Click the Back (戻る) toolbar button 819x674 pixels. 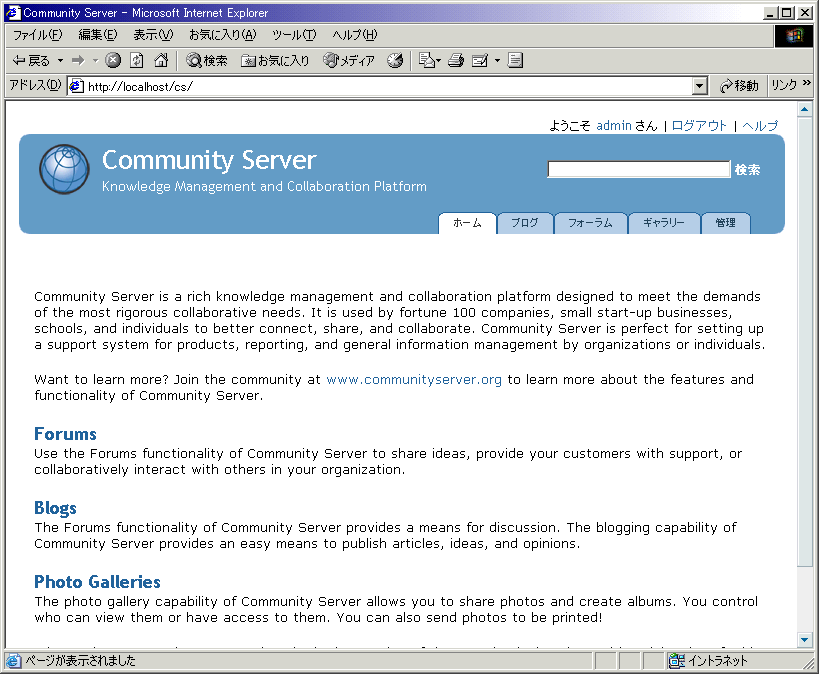pos(31,61)
